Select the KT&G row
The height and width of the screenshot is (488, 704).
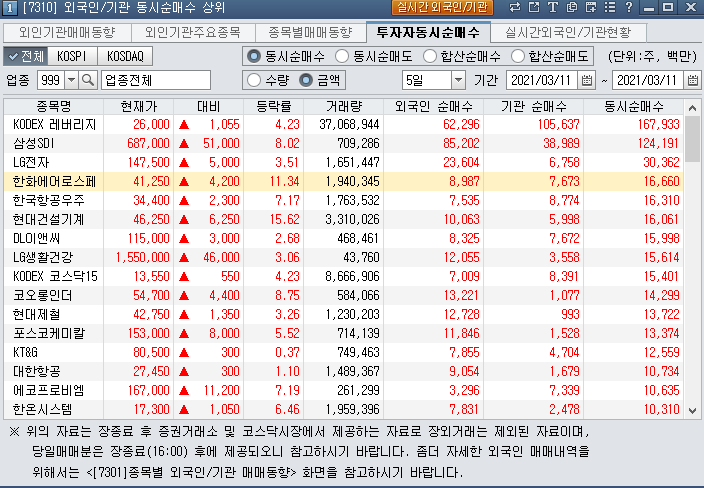(x=343, y=352)
